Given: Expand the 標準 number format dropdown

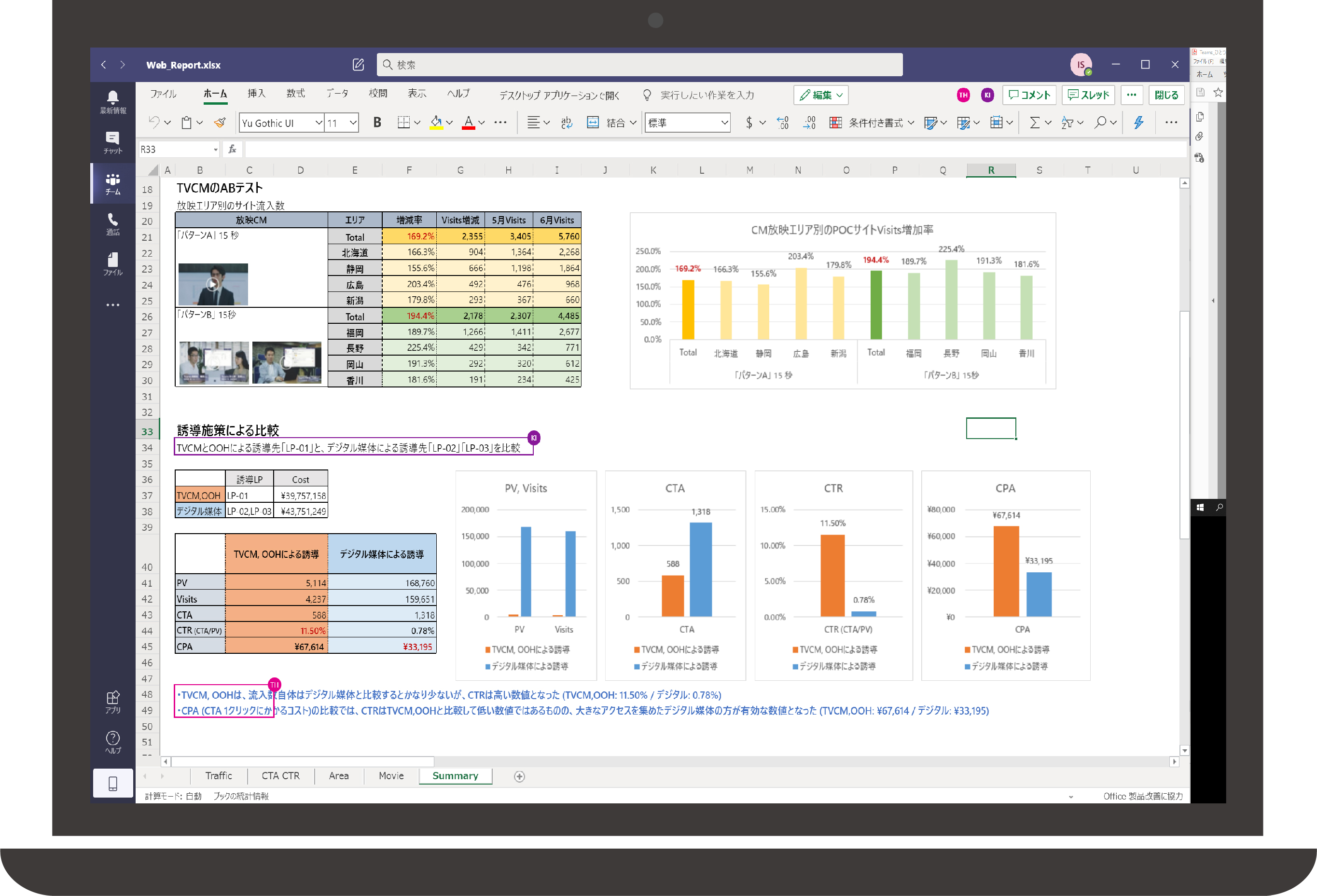Looking at the screenshot, I should (x=724, y=123).
